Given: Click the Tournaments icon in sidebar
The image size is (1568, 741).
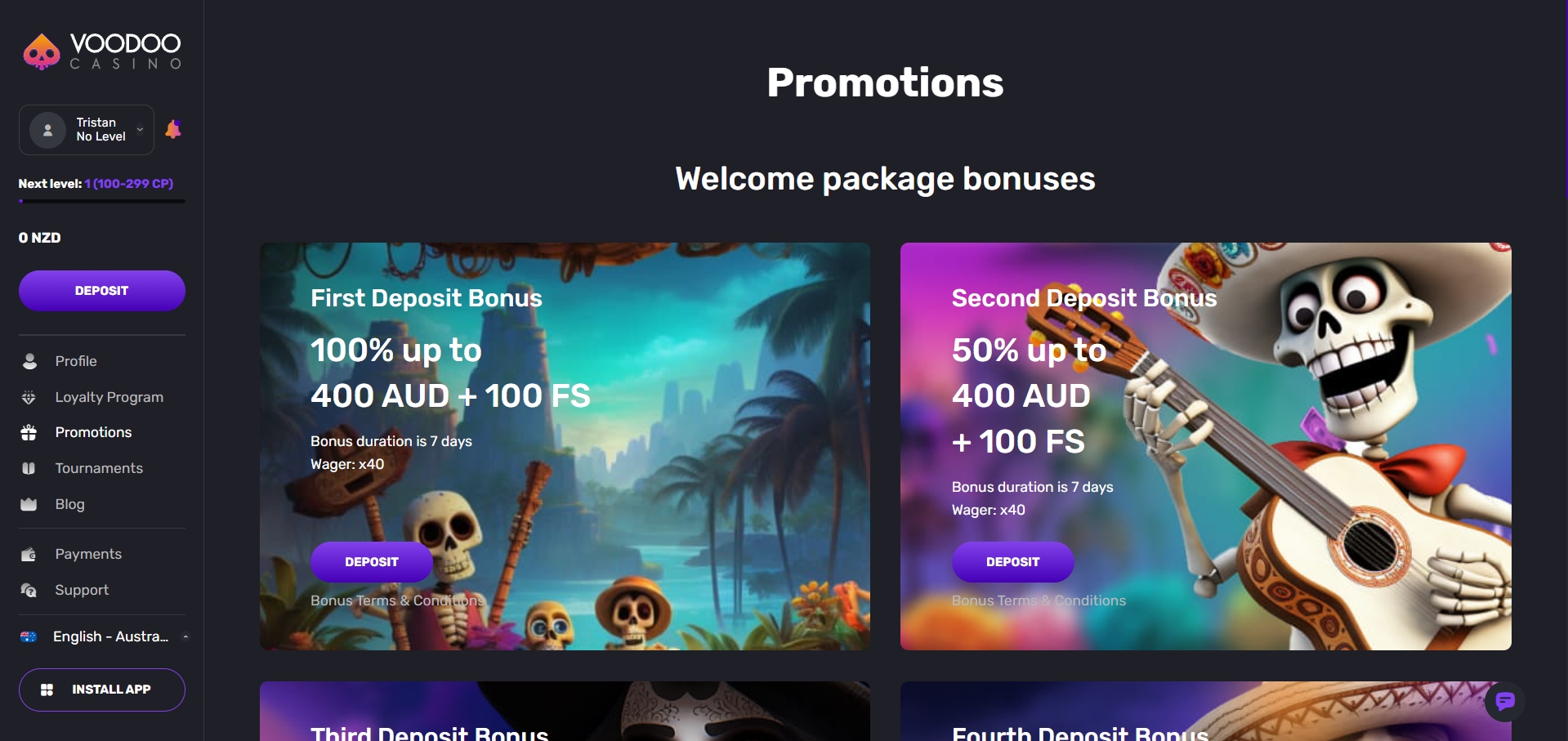Looking at the screenshot, I should coord(29,468).
